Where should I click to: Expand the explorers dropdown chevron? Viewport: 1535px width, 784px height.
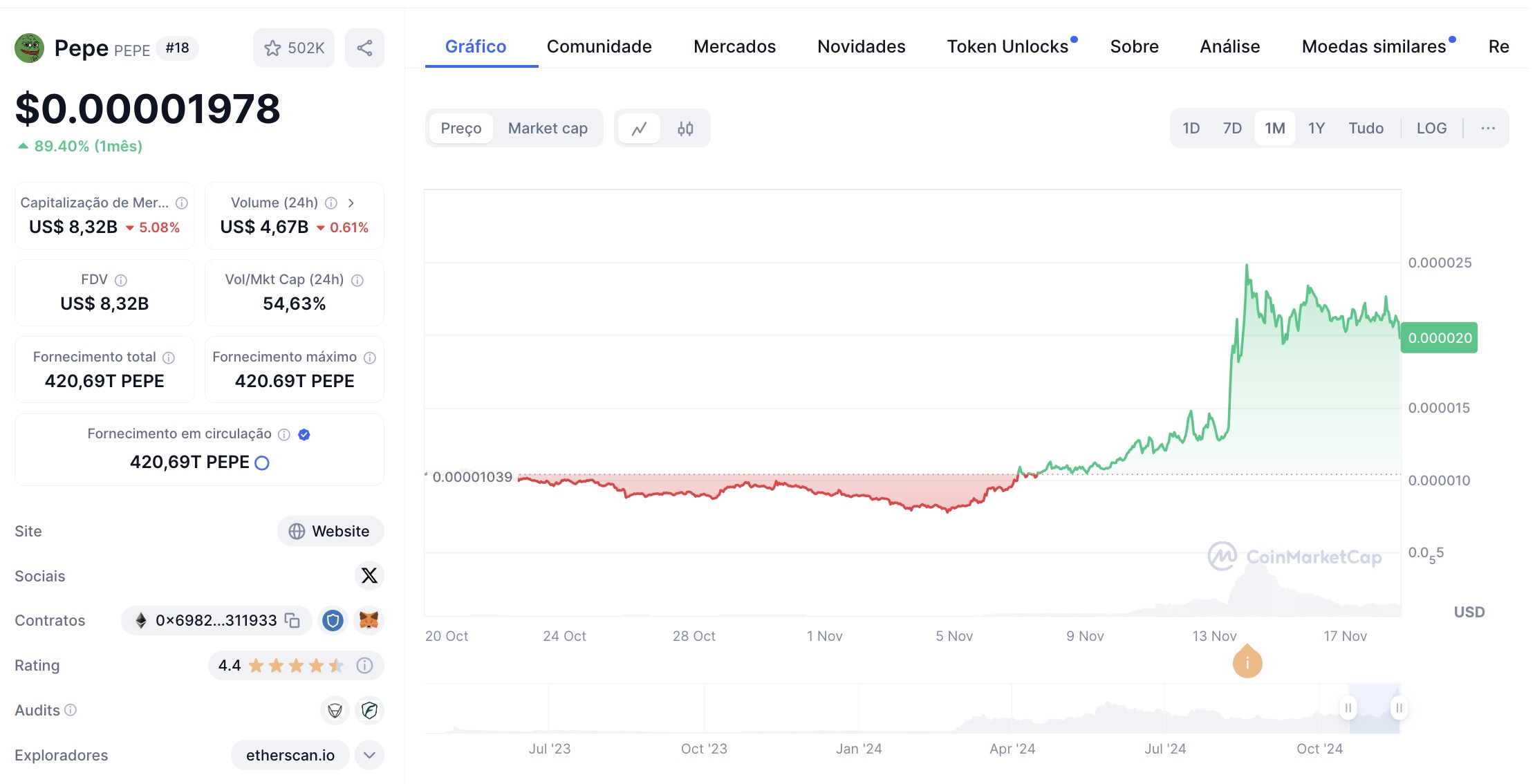click(369, 755)
